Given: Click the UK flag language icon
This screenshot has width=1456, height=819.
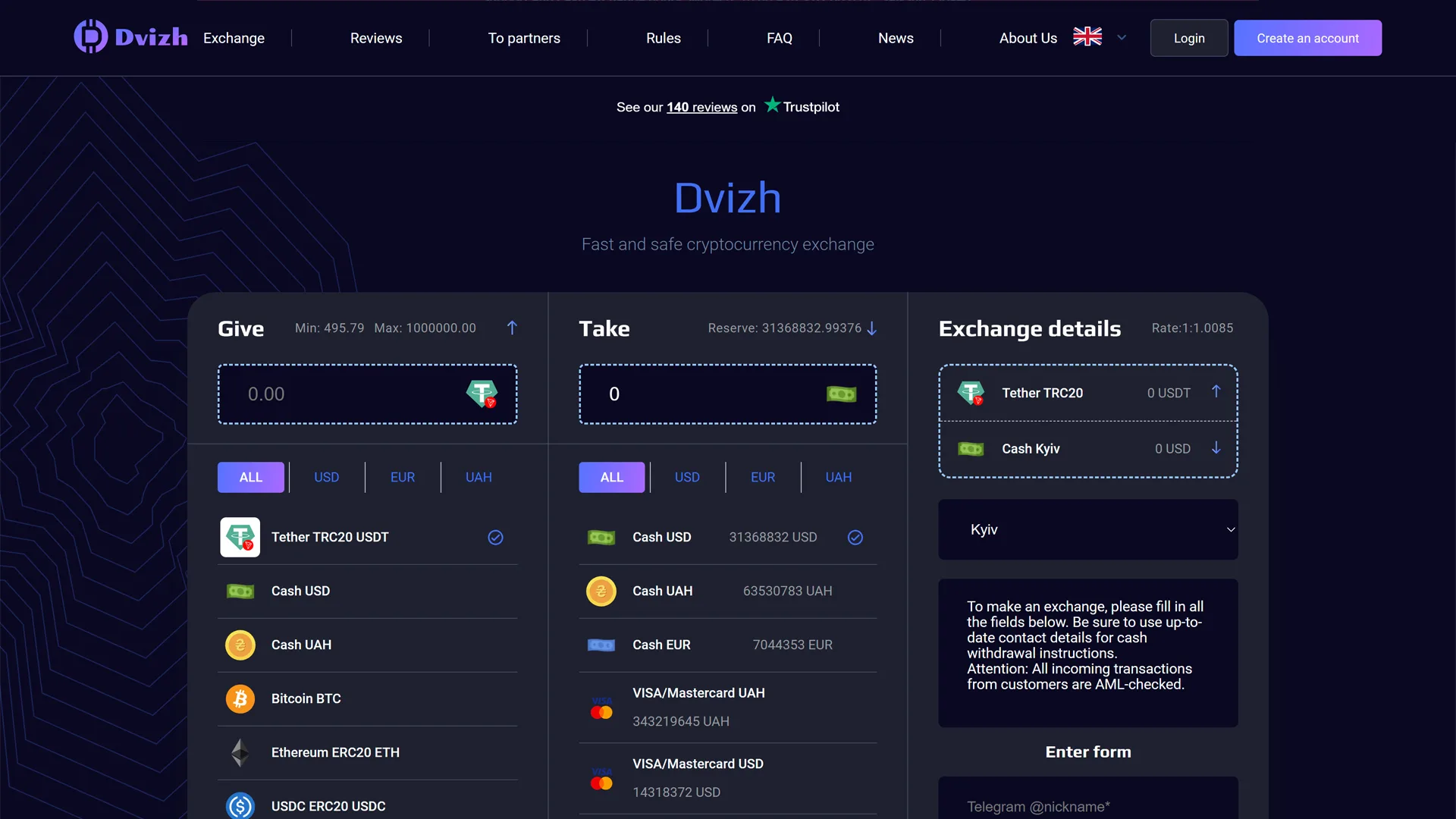Looking at the screenshot, I should pyautogui.click(x=1087, y=36).
